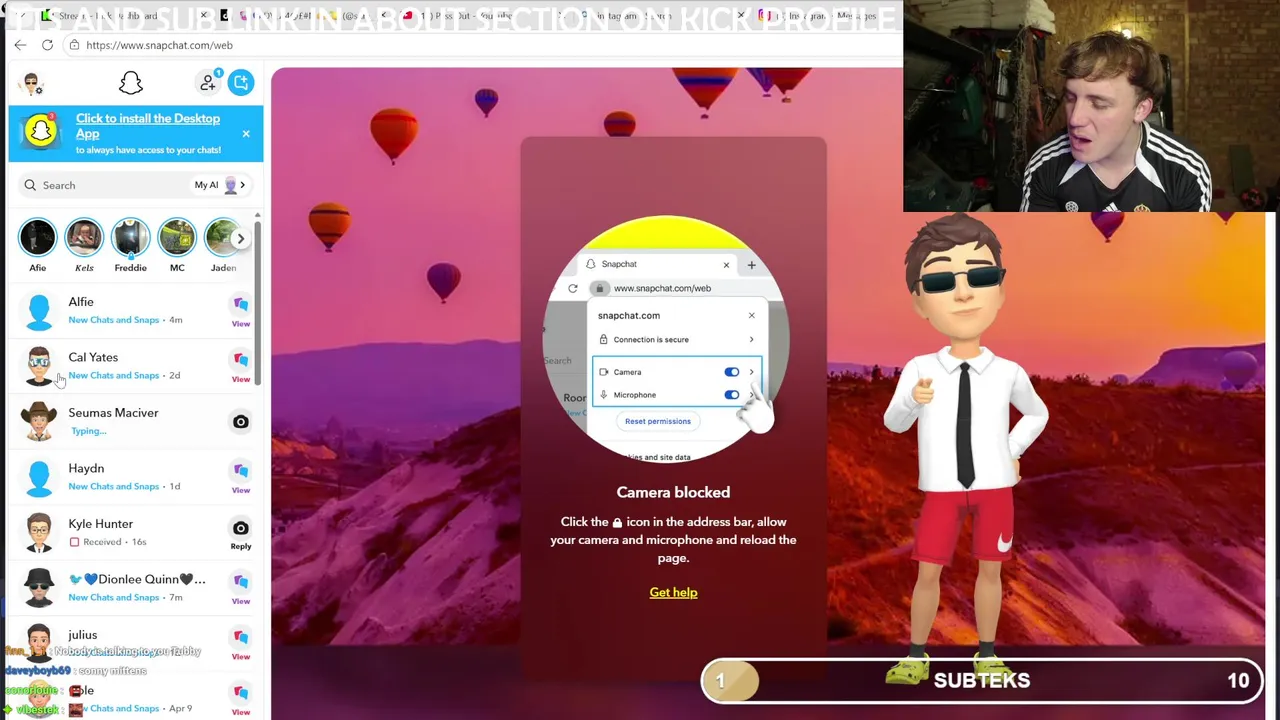Click Alfie's blue silhouette avatar

tap(39, 311)
